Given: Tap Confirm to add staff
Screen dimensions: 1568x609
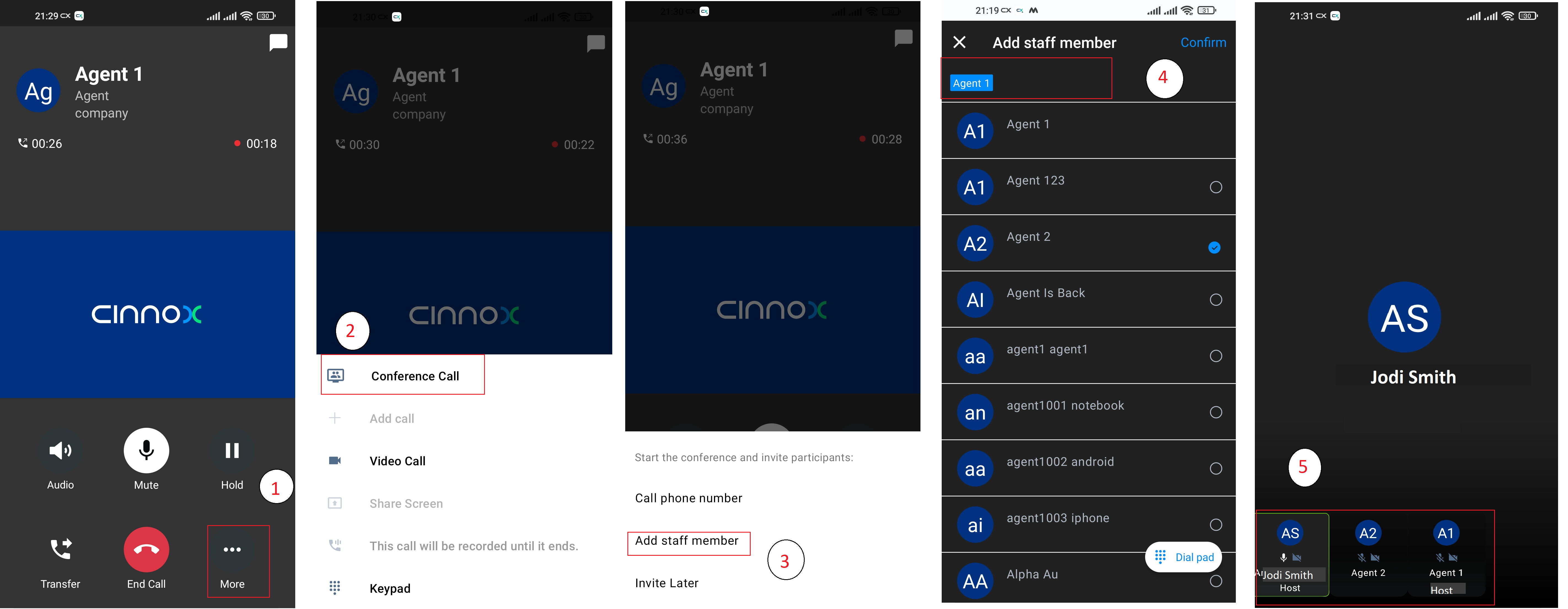Looking at the screenshot, I should [1203, 42].
